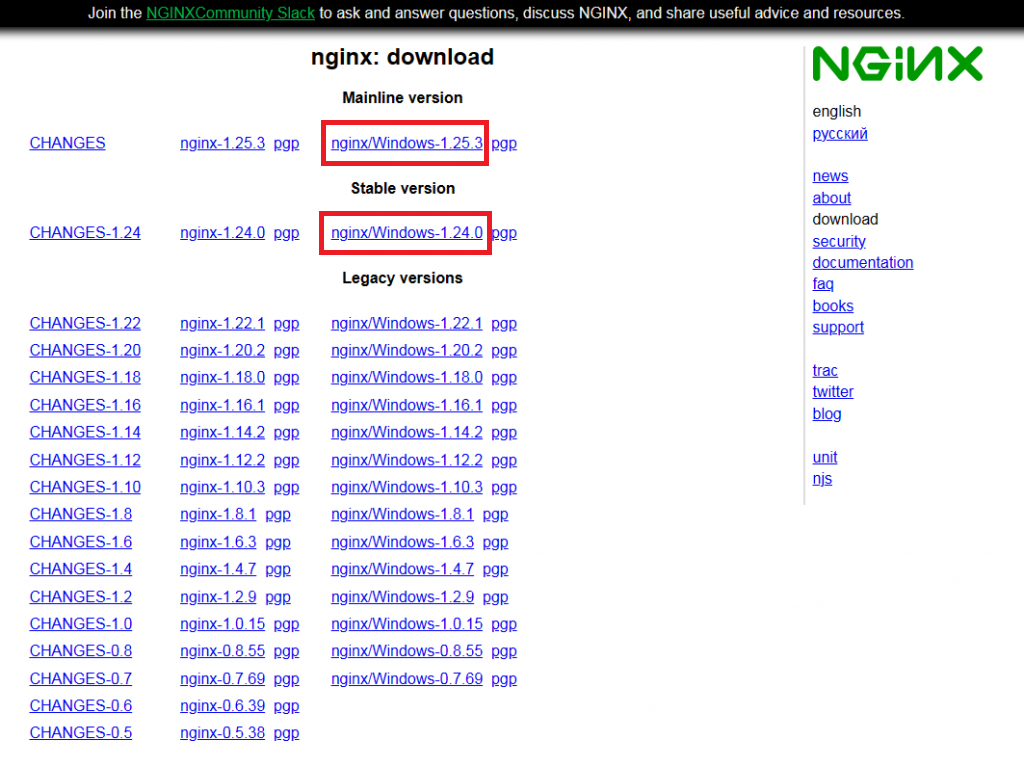Download nginx/Windows-1.22.1
This screenshot has height=767, width=1024.
click(x=407, y=323)
